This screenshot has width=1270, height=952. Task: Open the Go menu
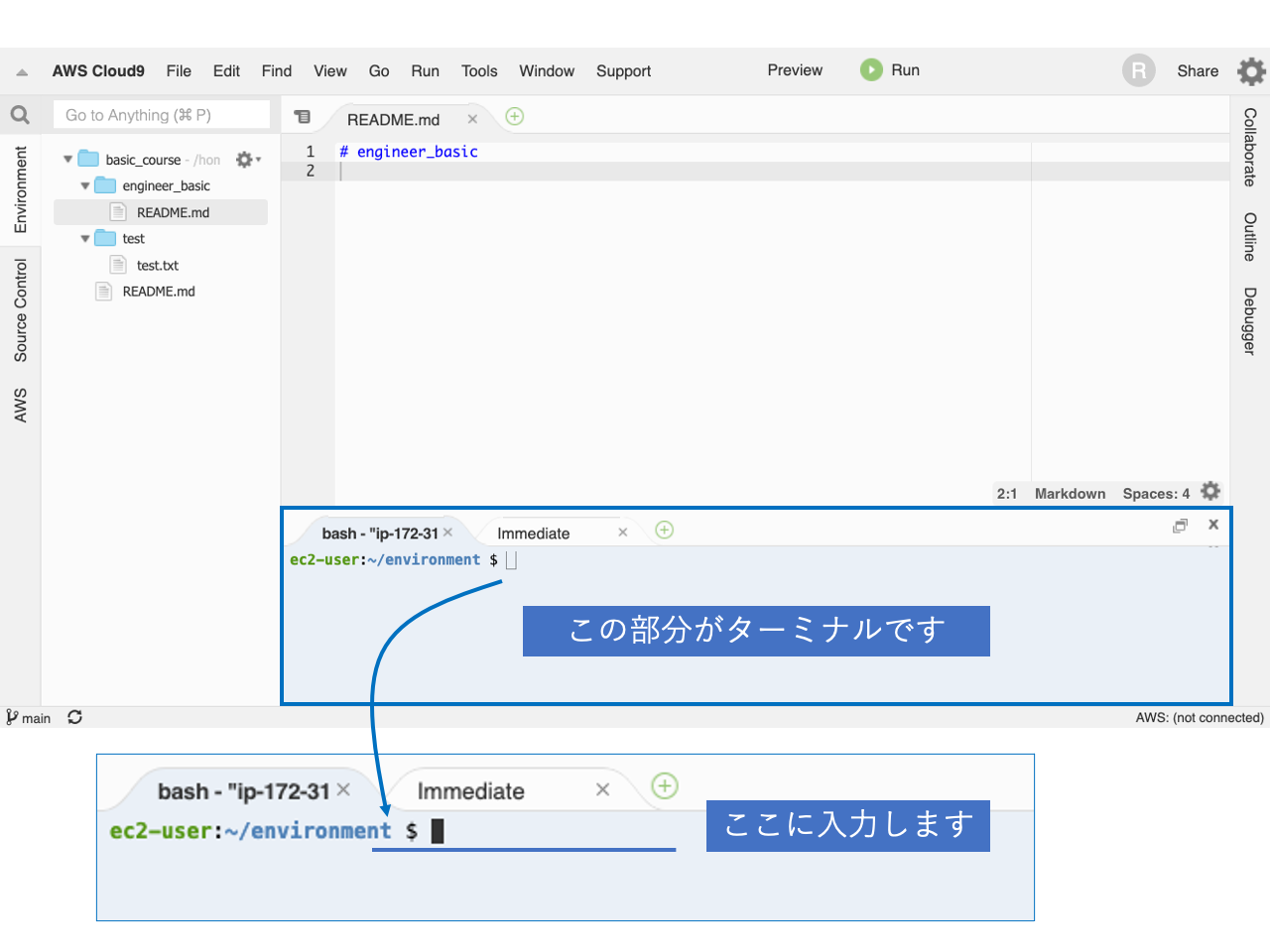(379, 71)
